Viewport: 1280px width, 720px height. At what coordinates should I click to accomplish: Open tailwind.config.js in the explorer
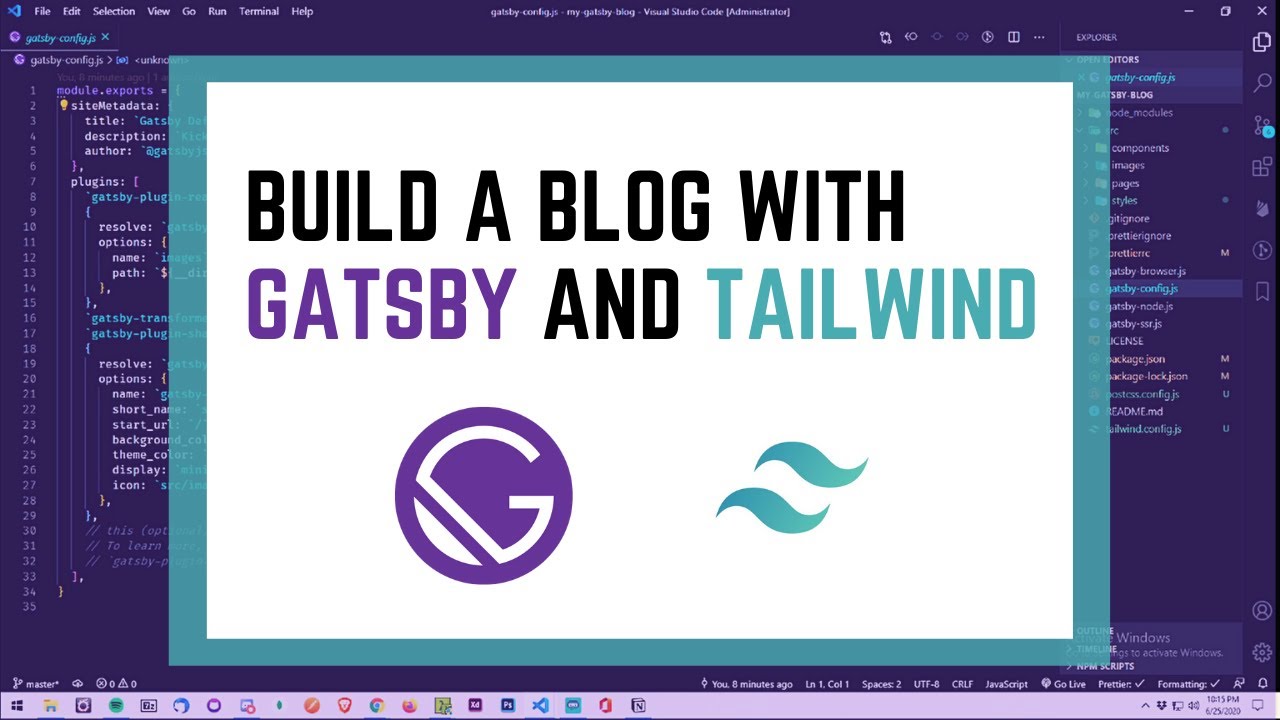click(1142, 429)
